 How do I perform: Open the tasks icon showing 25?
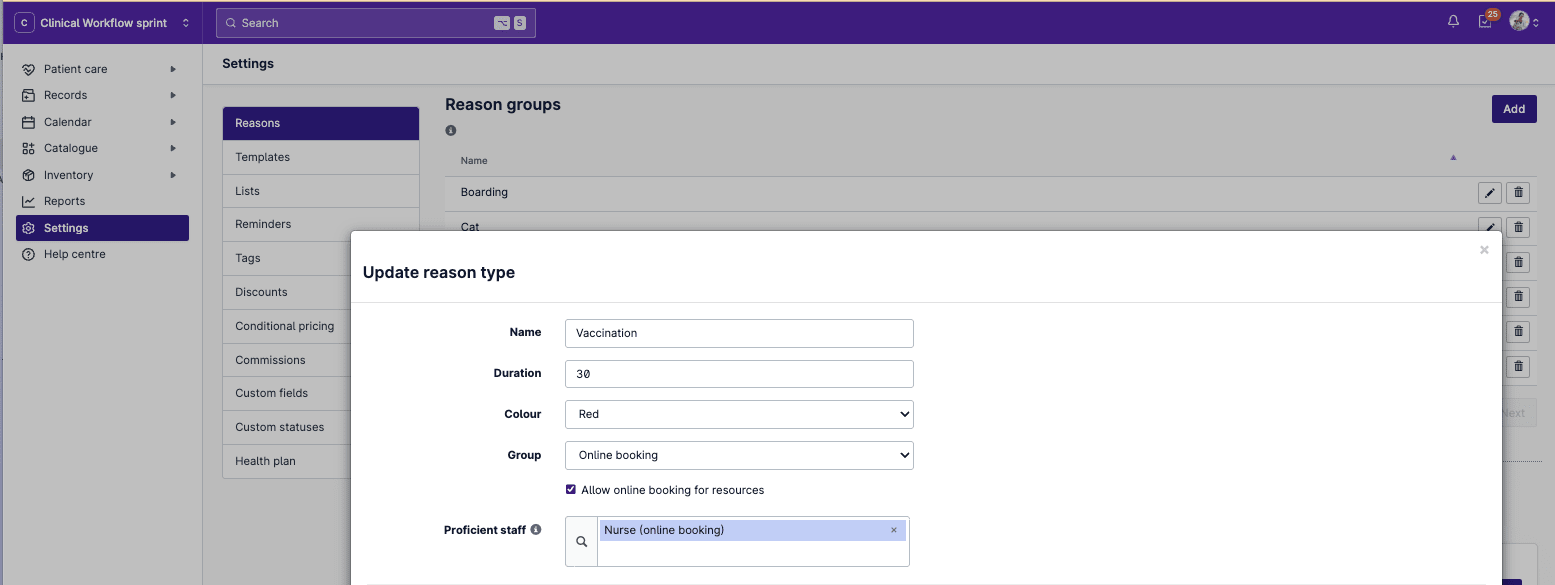tap(1485, 22)
